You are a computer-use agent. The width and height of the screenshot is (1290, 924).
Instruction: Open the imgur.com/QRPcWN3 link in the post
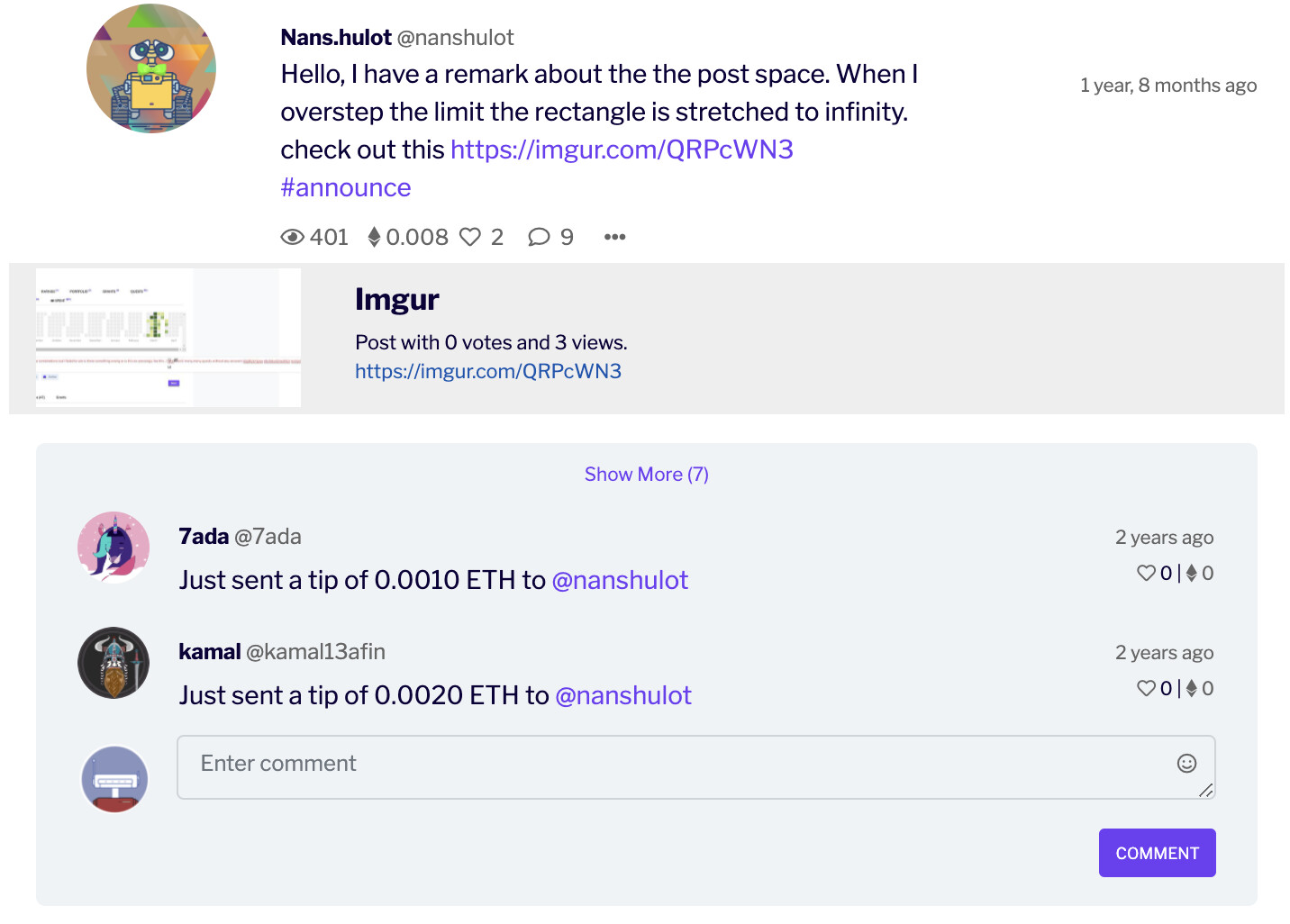coord(621,149)
